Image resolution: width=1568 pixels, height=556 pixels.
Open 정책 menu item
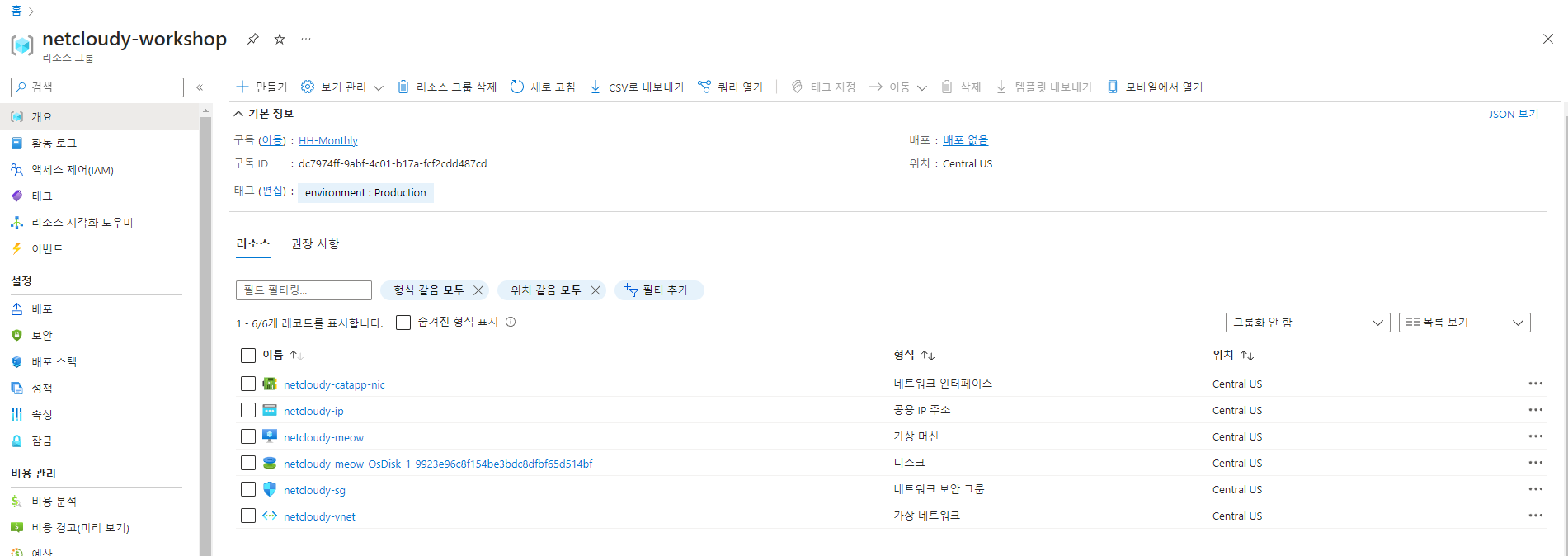(100, 388)
